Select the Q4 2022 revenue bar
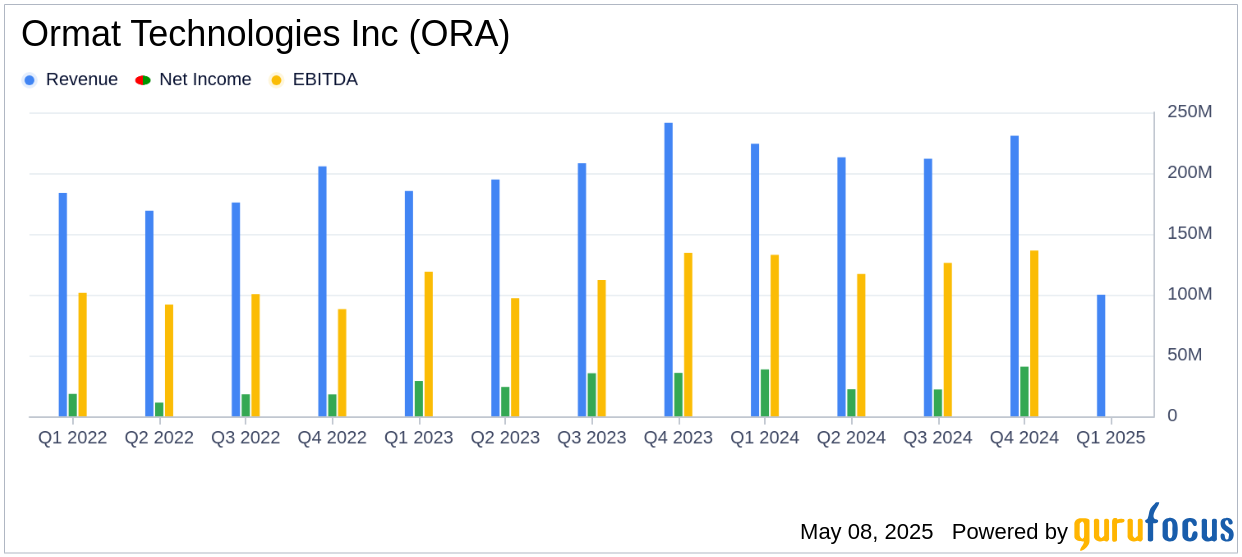This screenshot has width=1242, height=557. [x=322, y=292]
